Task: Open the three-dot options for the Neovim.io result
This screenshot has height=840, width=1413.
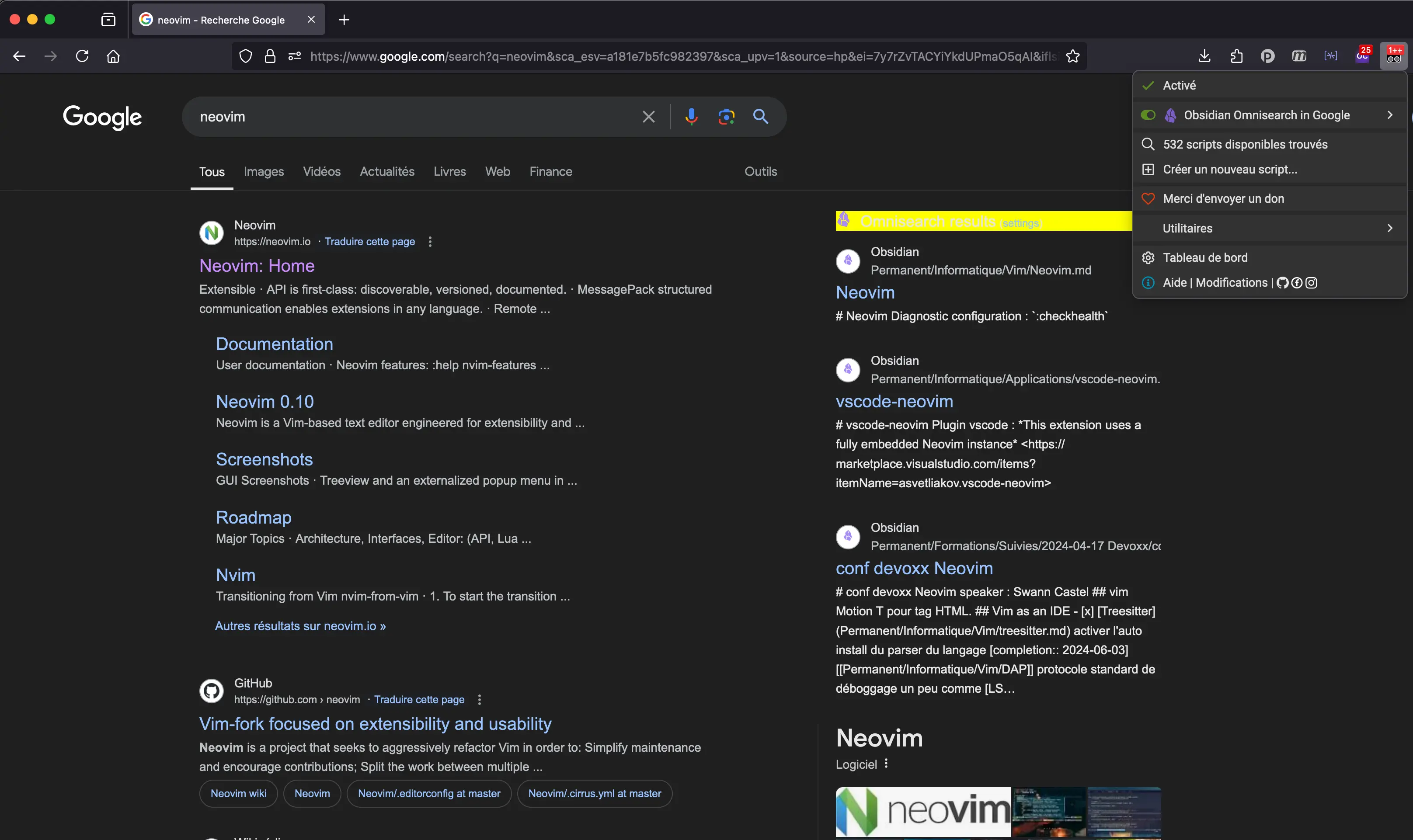Action: 430,242
